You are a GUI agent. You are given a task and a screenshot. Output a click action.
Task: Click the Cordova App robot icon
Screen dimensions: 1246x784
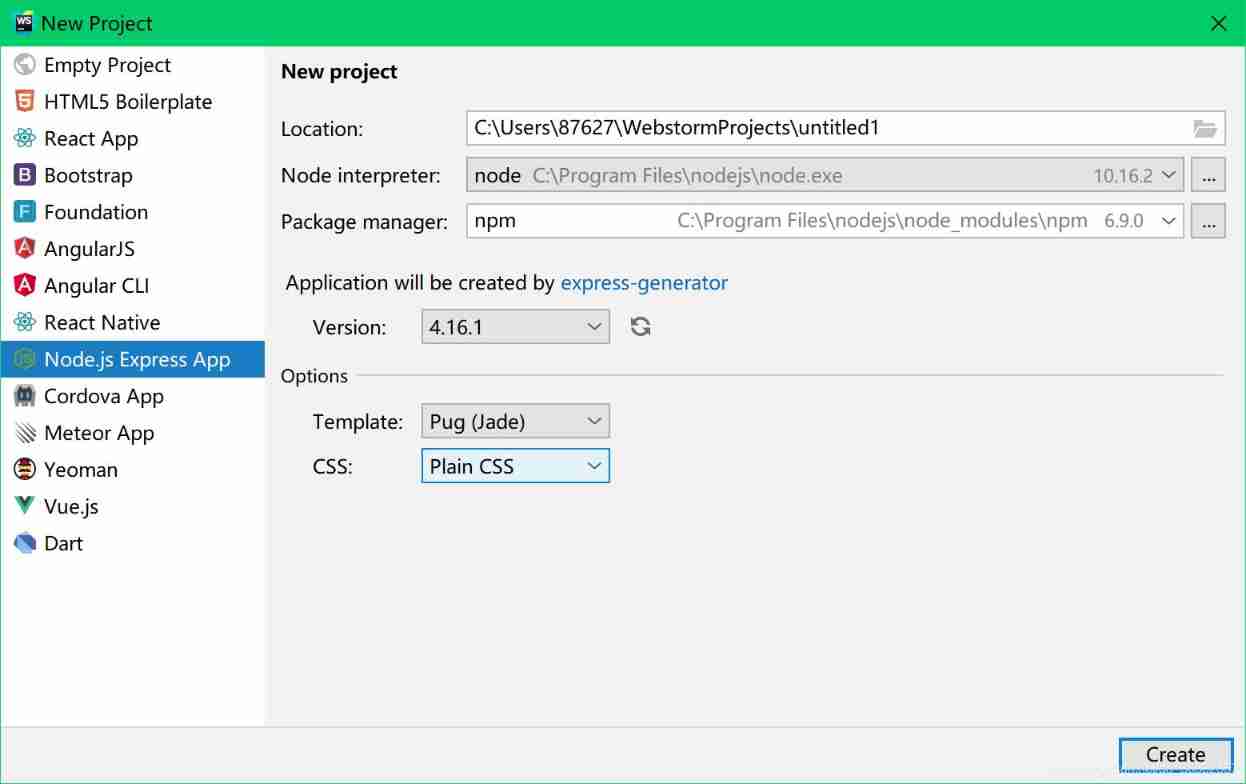(x=25, y=396)
